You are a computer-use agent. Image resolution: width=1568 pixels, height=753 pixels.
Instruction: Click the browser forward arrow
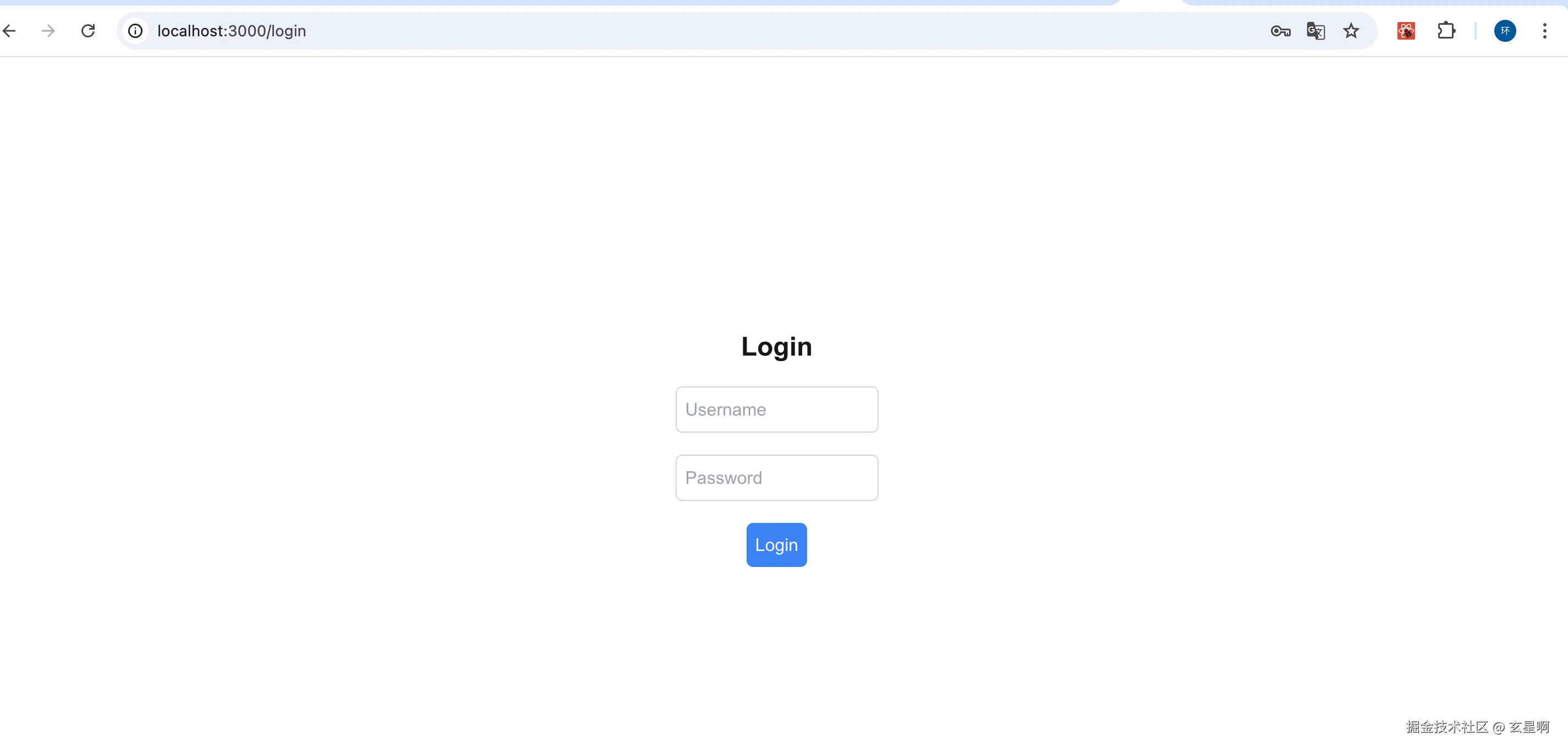[x=48, y=30]
